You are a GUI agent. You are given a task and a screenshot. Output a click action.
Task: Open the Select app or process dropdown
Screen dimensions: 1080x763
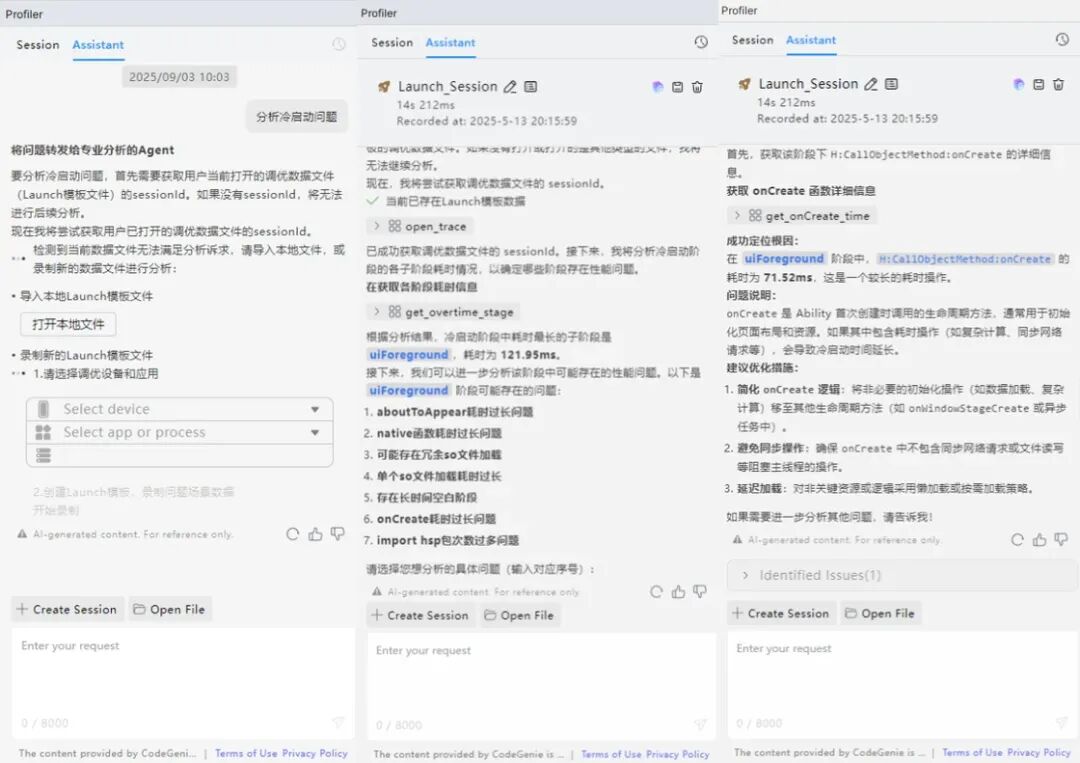[180, 432]
